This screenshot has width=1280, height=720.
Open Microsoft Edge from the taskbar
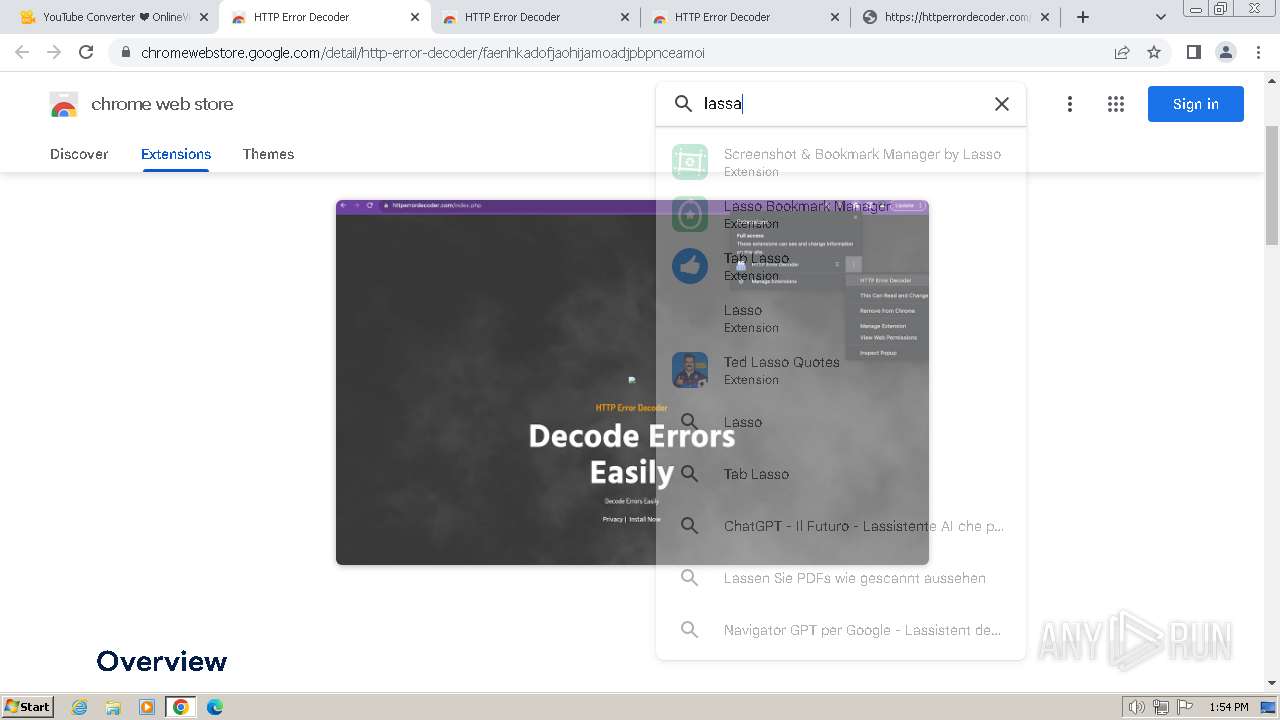click(x=214, y=707)
